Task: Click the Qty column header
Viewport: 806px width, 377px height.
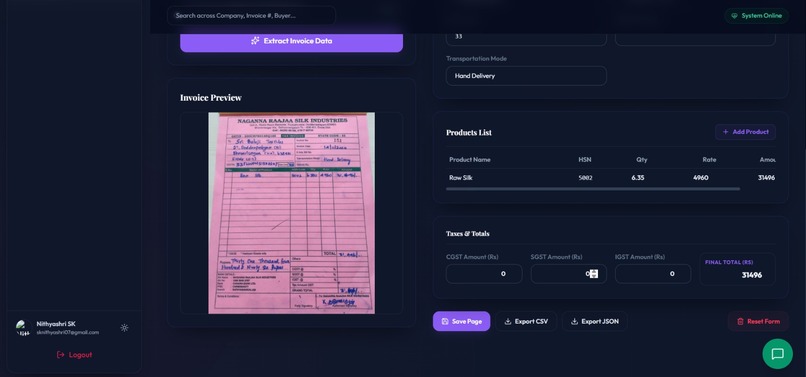Action: point(642,159)
